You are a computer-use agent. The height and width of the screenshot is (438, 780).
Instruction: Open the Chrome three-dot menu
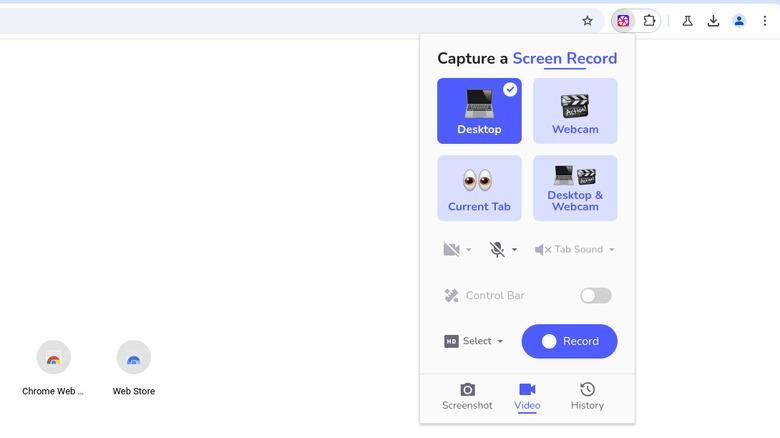(x=765, y=21)
